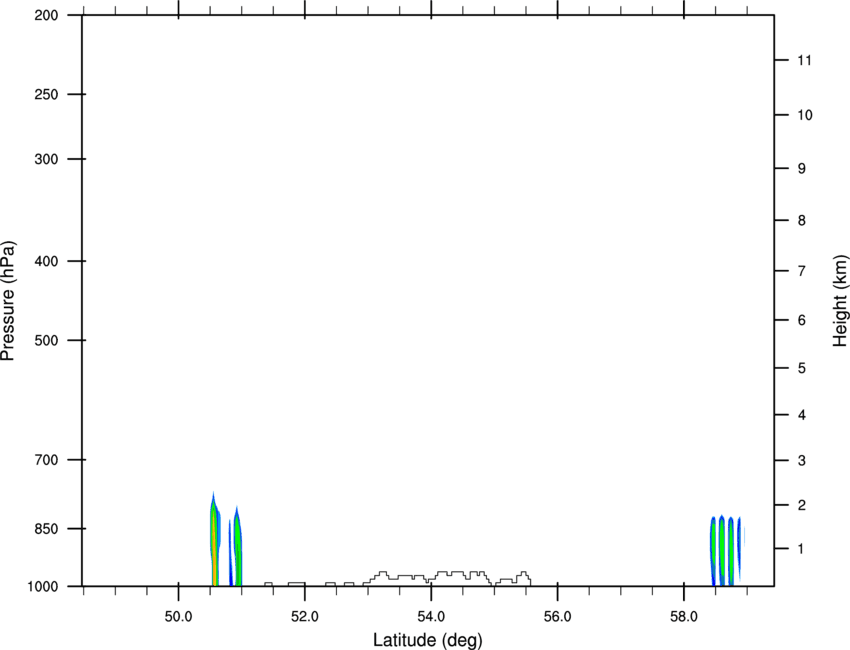This screenshot has width=850, height=650.
Task: Click the 5 km height label
Action: click(802, 369)
